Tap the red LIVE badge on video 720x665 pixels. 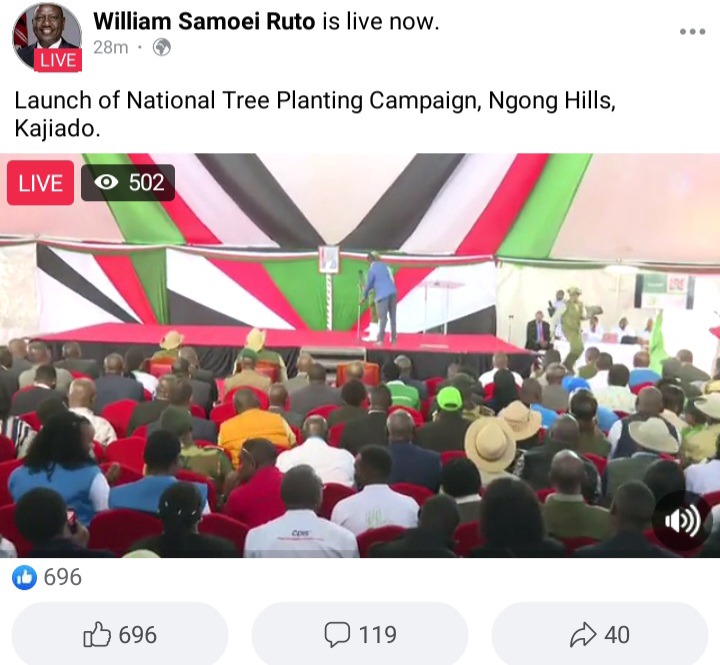(x=40, y=183)
